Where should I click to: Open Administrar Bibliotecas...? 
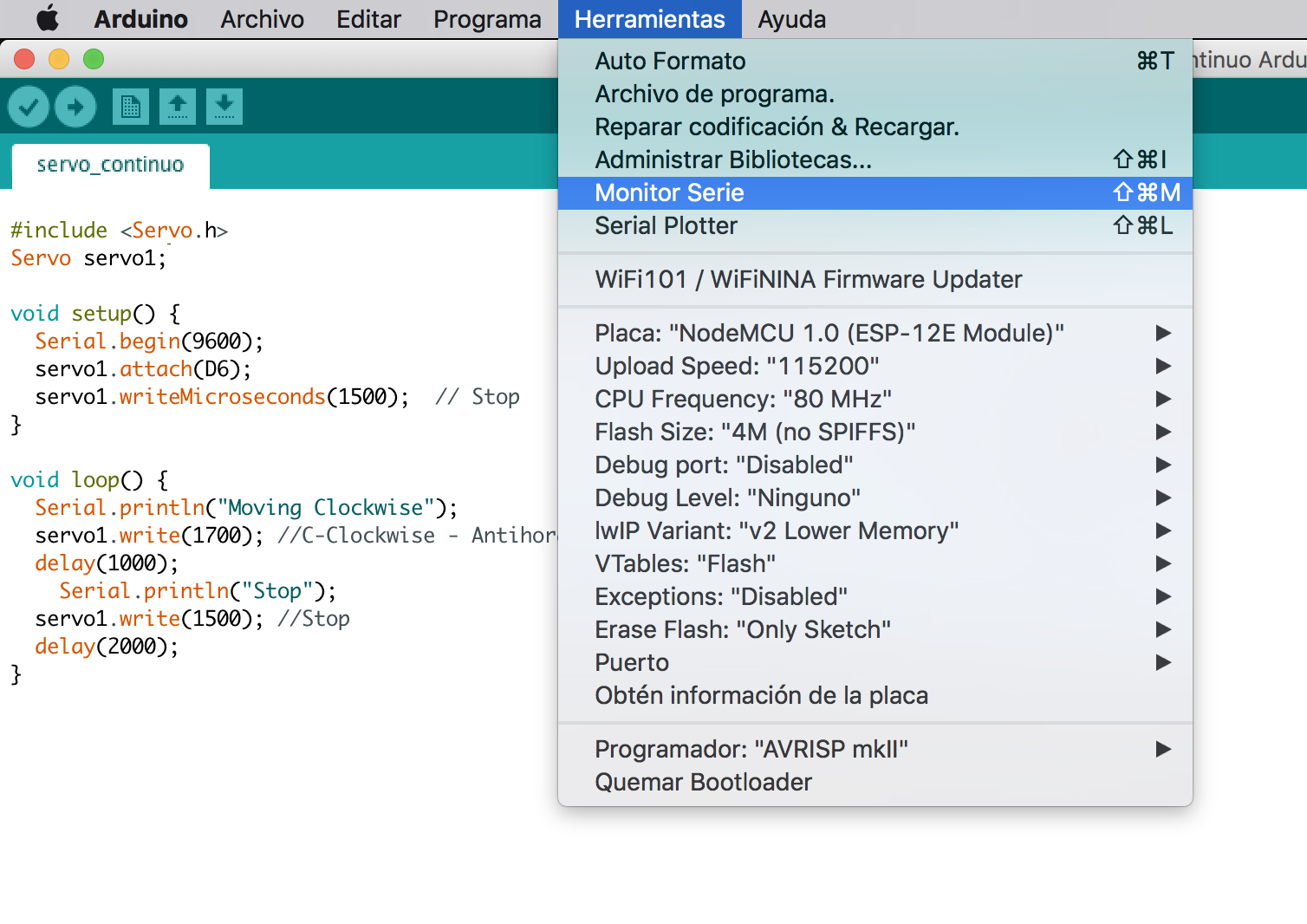875,159
